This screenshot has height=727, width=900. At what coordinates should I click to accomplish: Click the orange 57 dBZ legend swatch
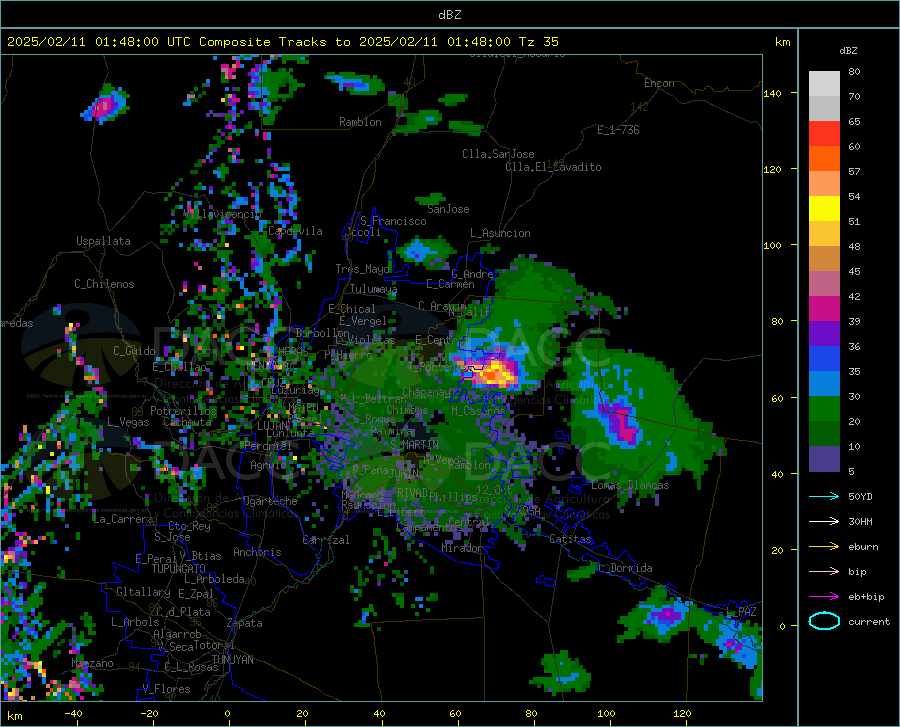[x=824, y=159]
